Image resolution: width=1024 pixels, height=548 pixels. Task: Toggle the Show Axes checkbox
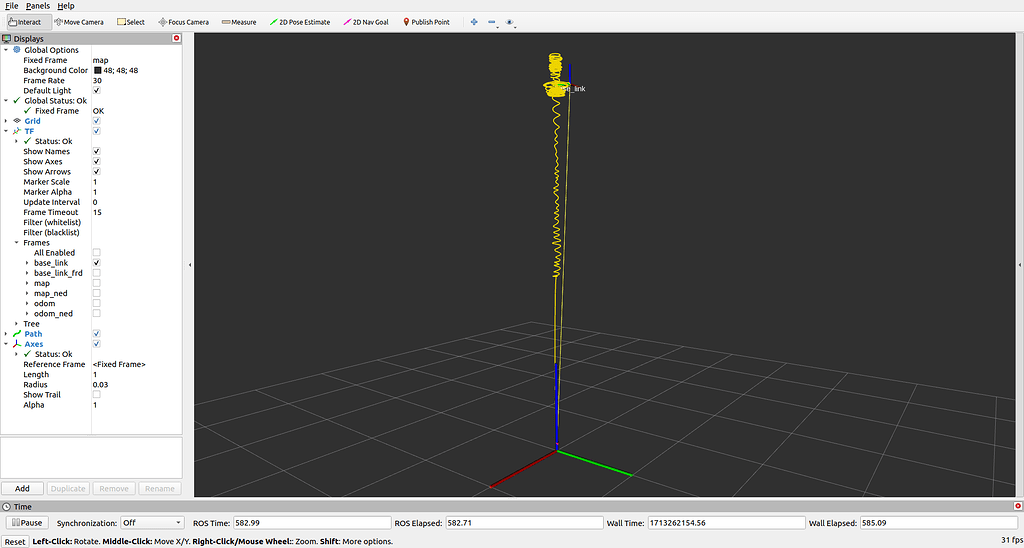click(97, 161)
